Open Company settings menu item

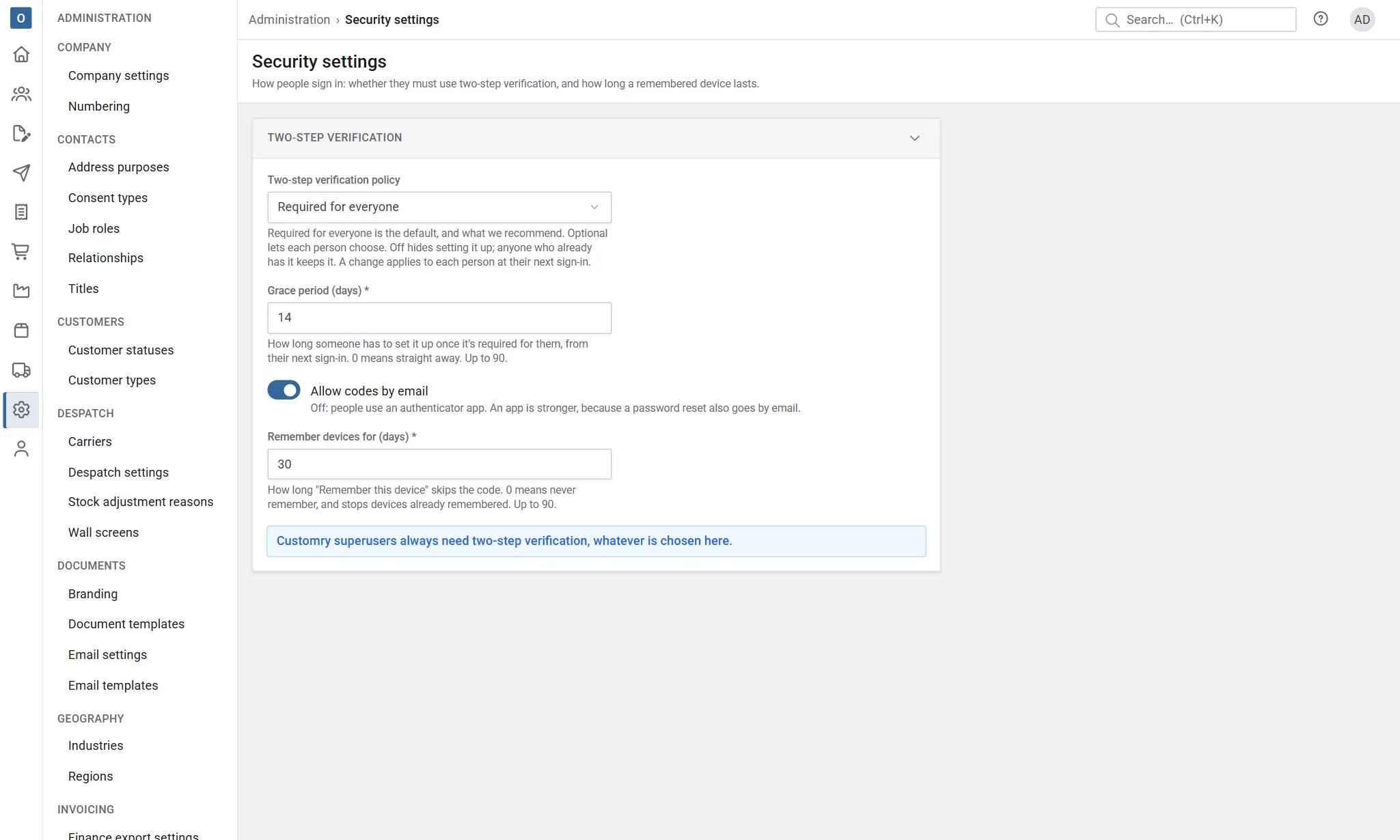pos(119,76)
